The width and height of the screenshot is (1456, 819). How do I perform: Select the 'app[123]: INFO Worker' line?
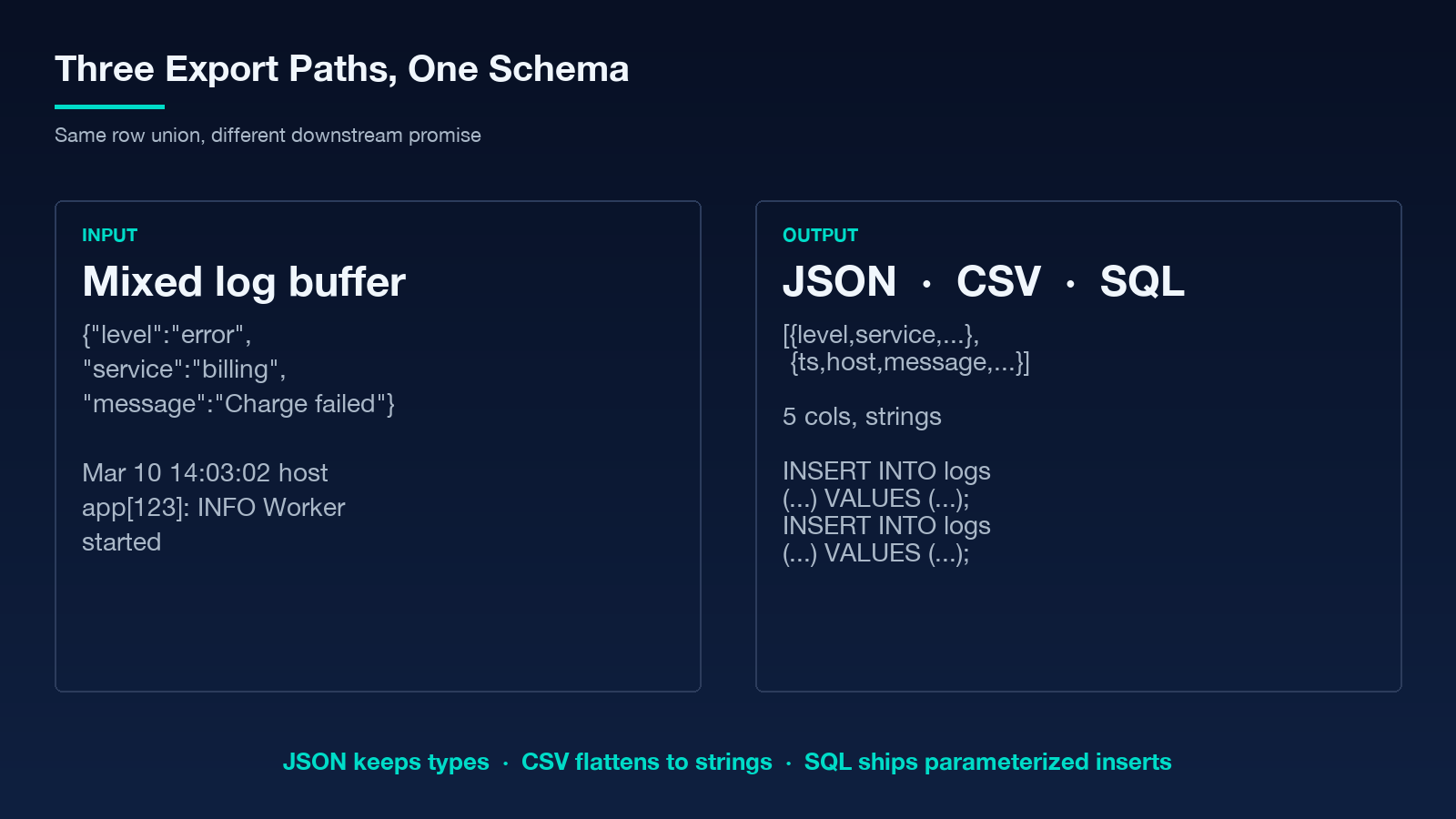click(x=214, y=508)
